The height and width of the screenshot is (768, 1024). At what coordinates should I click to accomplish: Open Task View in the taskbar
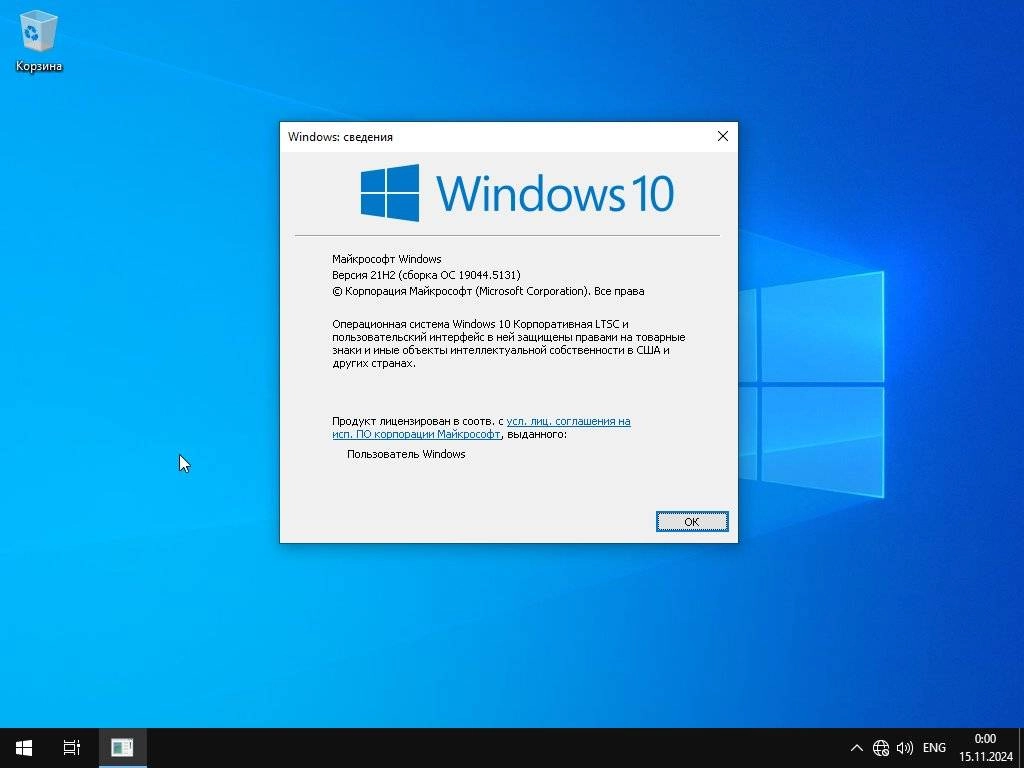click(x=72, y=748)
